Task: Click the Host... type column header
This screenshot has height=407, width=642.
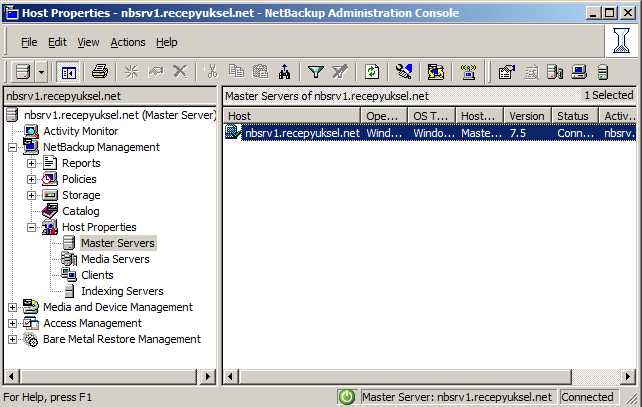Action: pos(480,116)
